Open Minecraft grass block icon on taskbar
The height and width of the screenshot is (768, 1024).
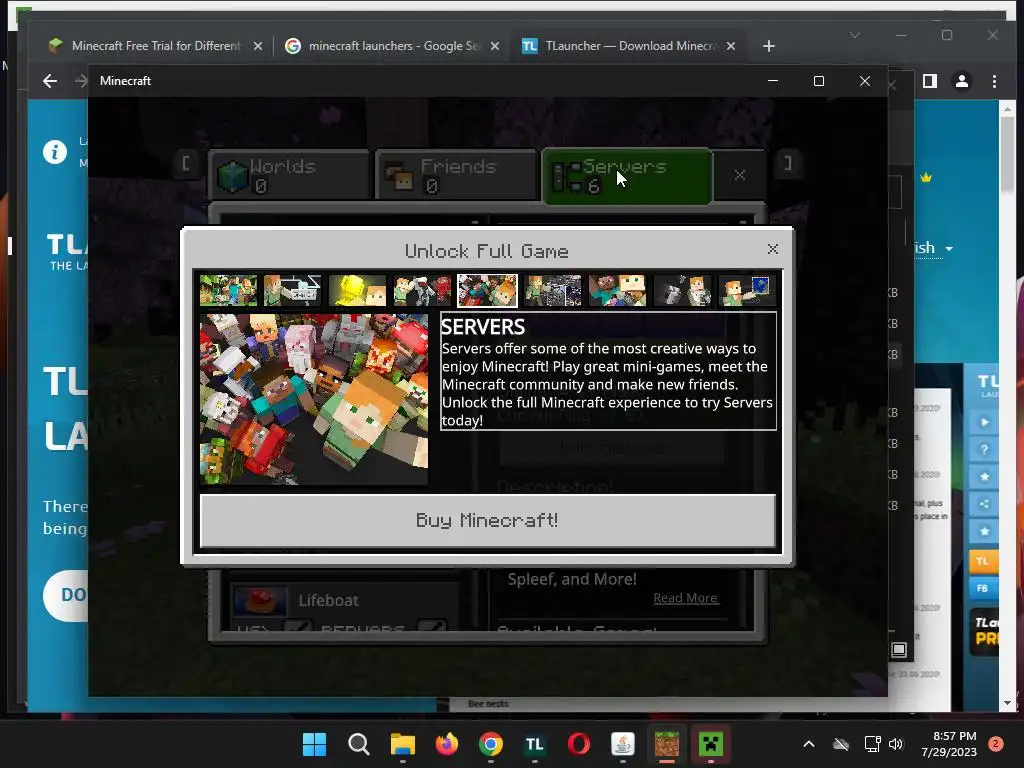tap(667, 744)
